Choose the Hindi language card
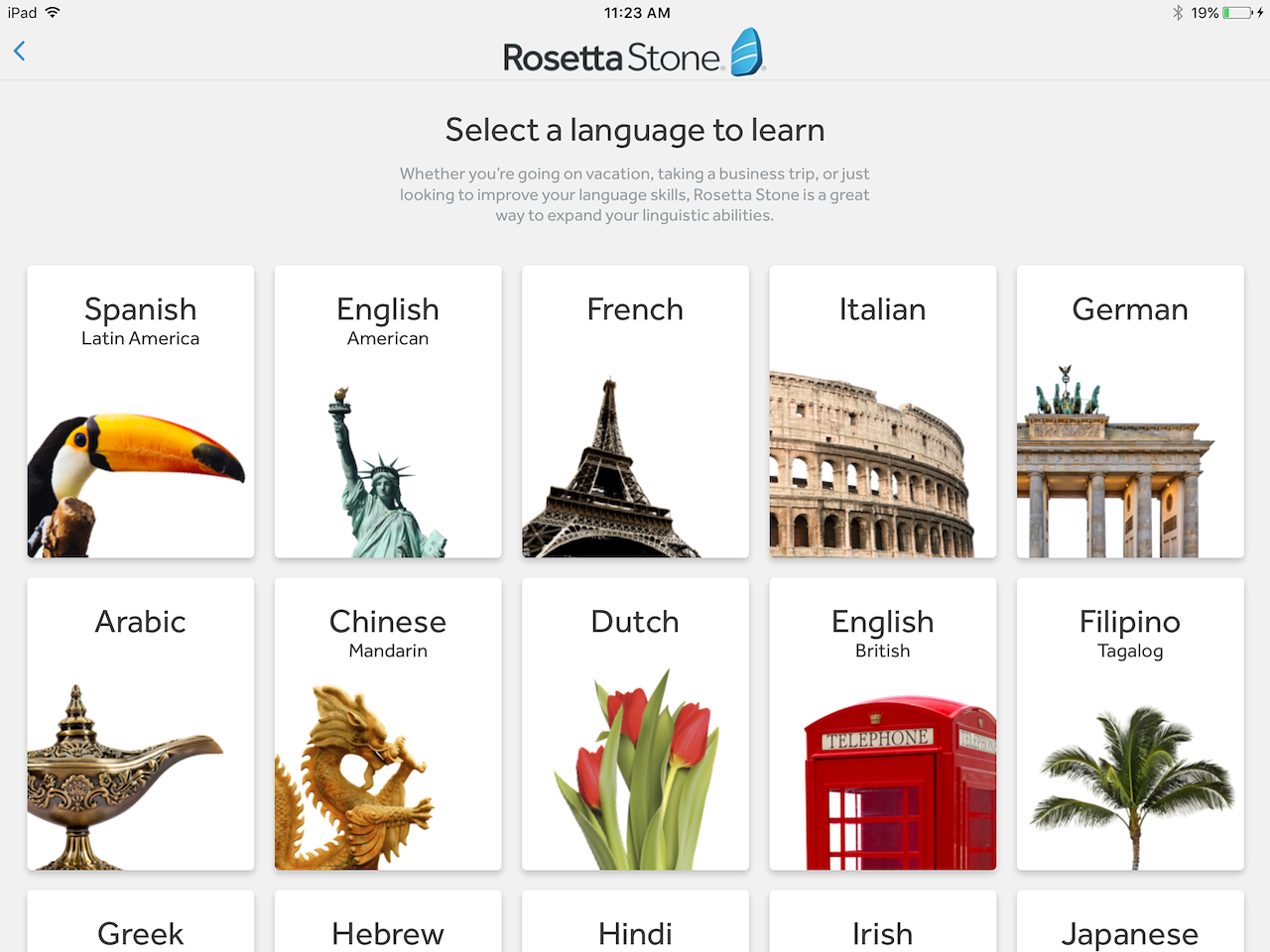Viewport: 1270px width, 952px height. pos(635,927)
